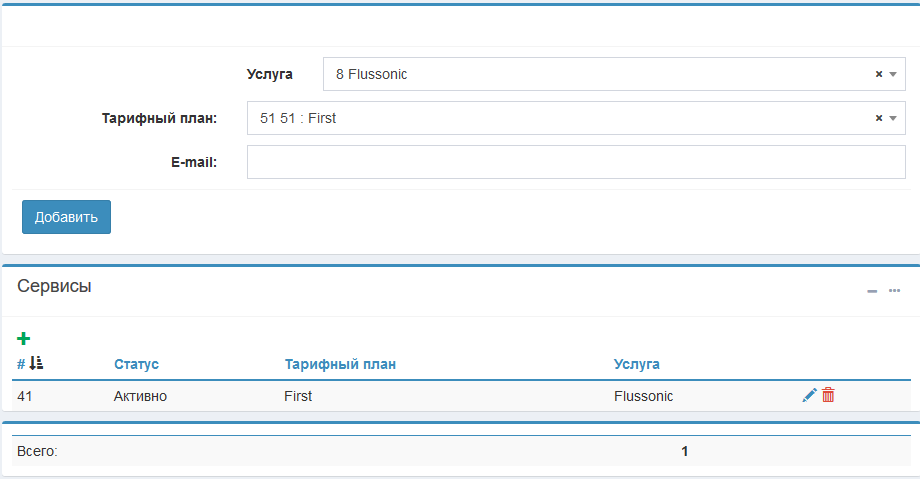Viewport: 920px width, 479px height.
Task: Click the sort icon beside # column
Action: coord(36,364)
